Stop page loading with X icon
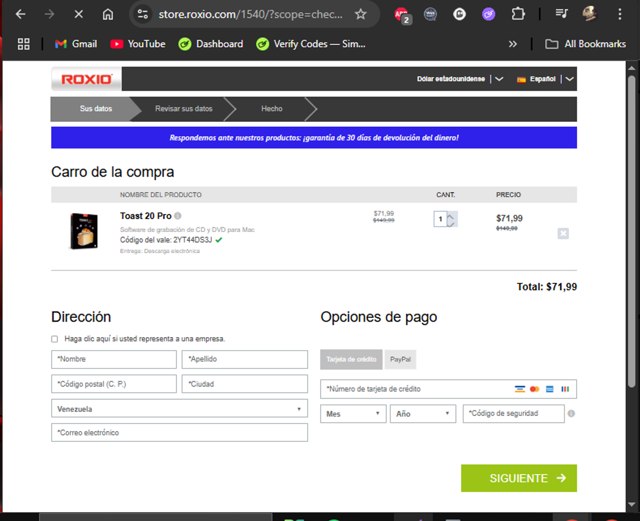 79,14
